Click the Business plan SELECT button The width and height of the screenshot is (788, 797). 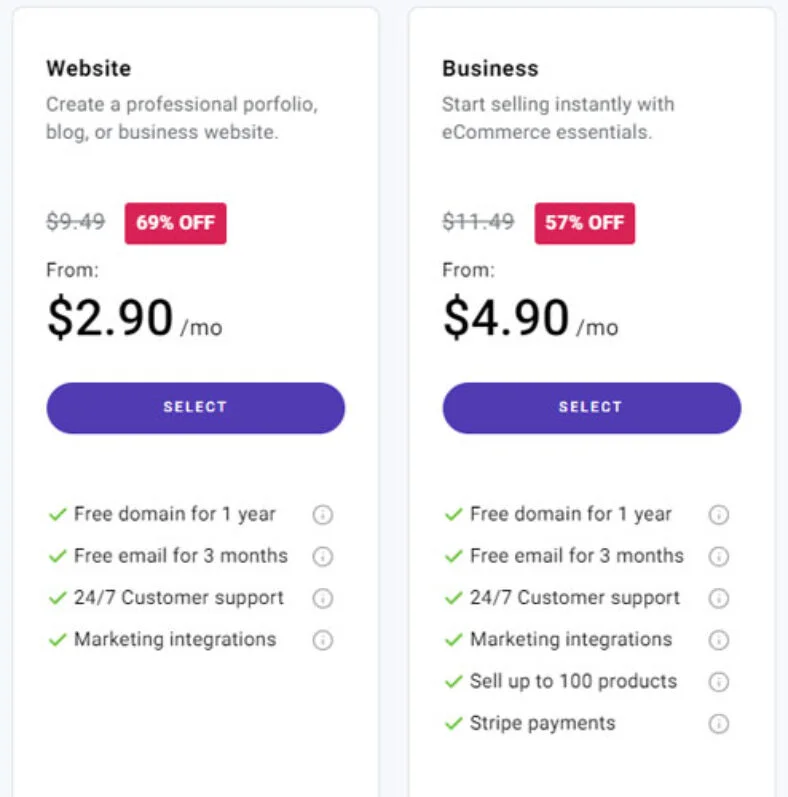591,408
